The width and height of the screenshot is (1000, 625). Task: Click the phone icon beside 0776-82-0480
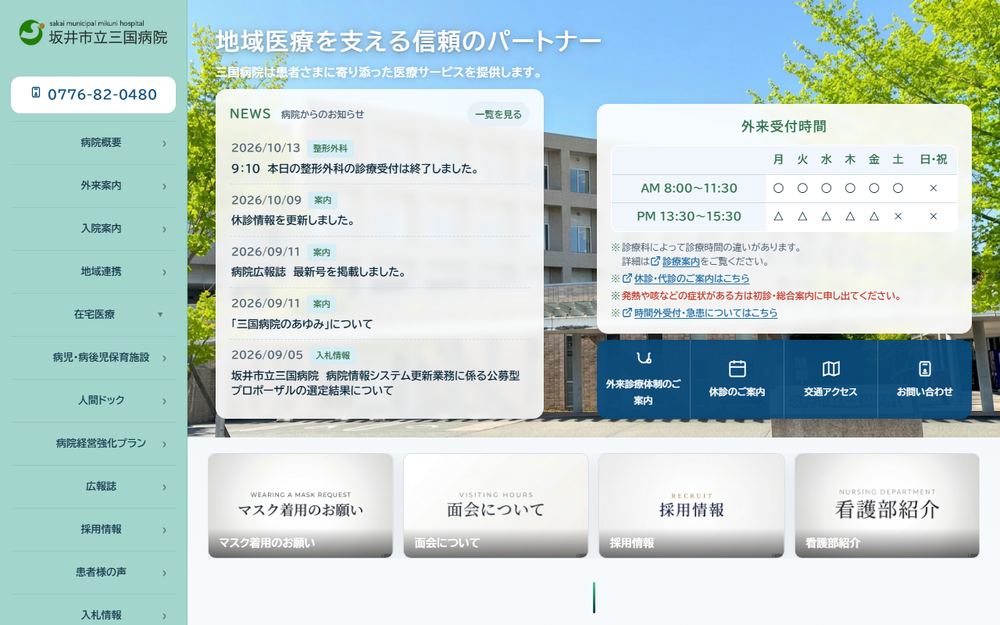click(x=36, y=92)
